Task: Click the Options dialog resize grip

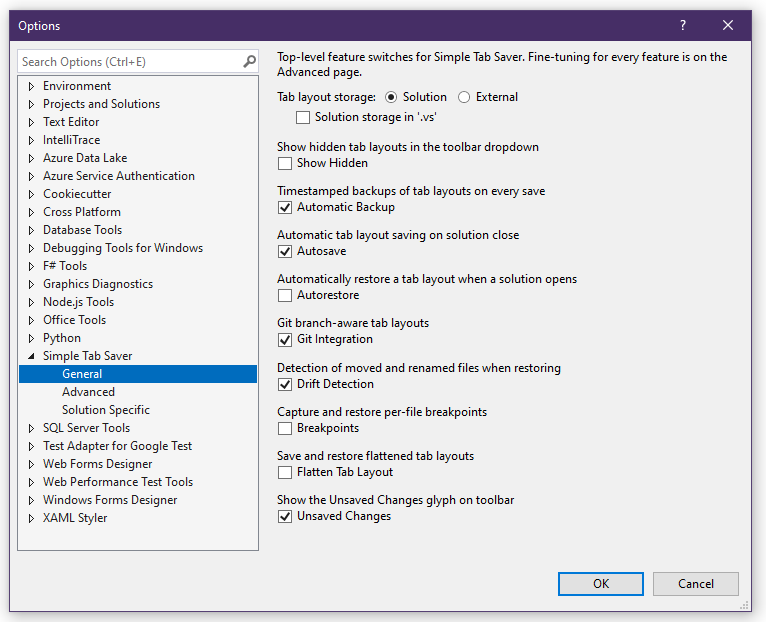Action: click(745, 605)
